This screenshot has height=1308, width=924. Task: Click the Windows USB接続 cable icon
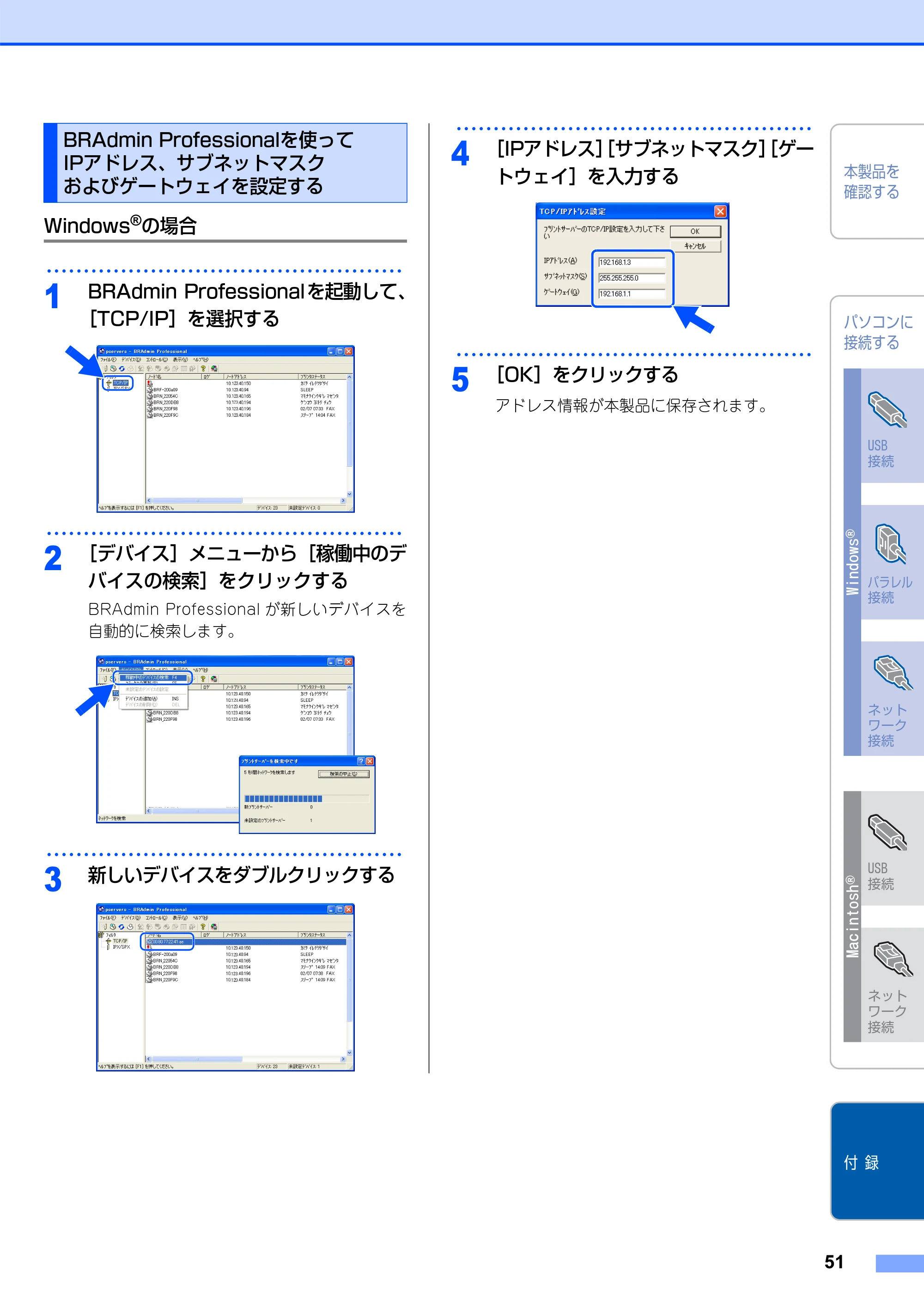click(887, 409)
